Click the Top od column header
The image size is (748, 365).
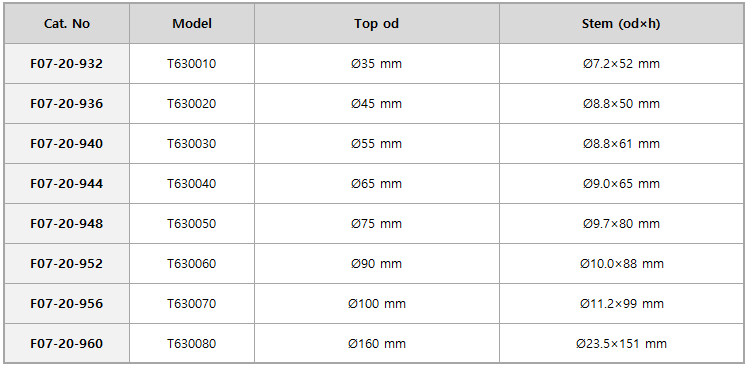[x=376, y=23]
